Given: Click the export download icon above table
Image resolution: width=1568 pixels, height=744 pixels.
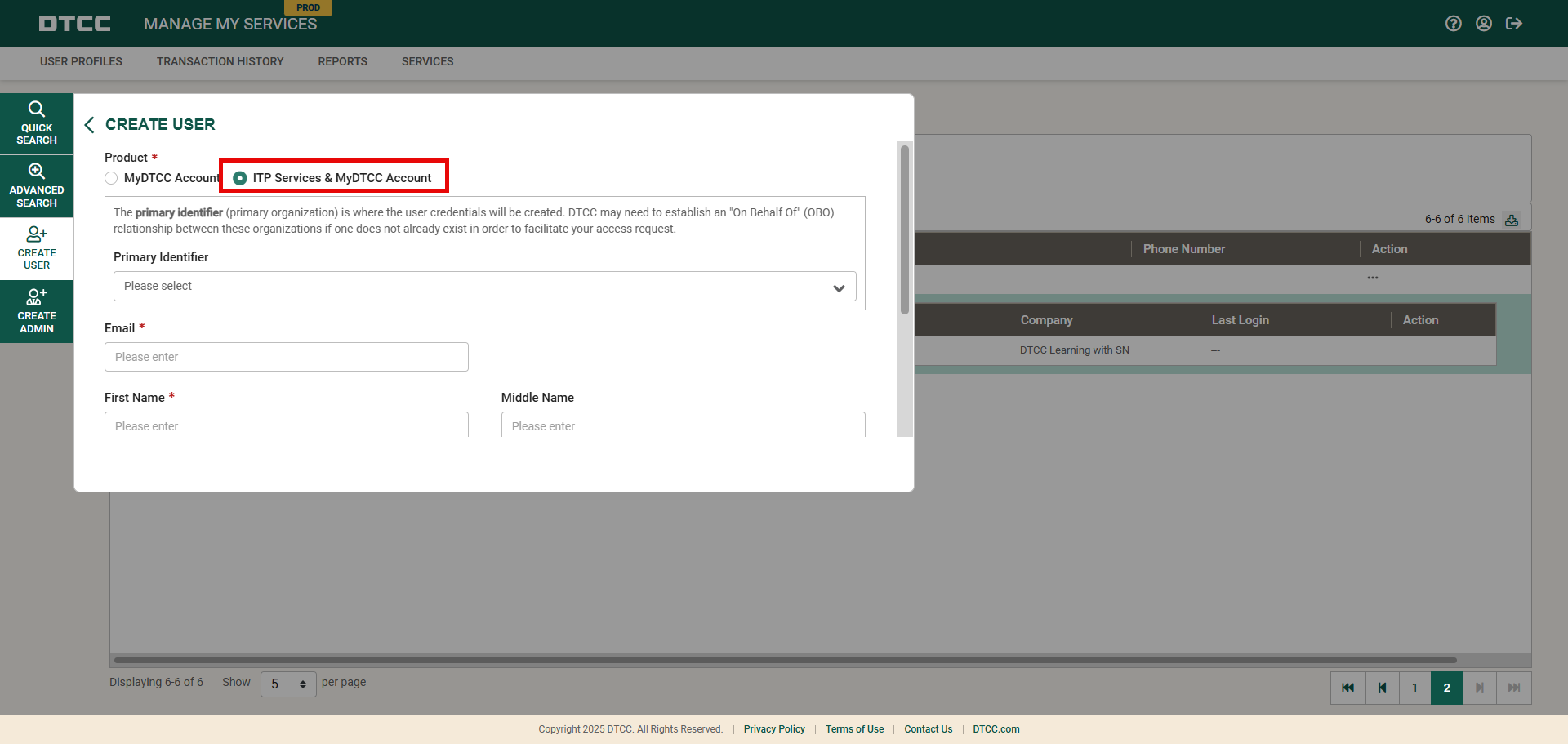Looking at the screenshot, I should pyautogui.click(x=1512, y=220).
